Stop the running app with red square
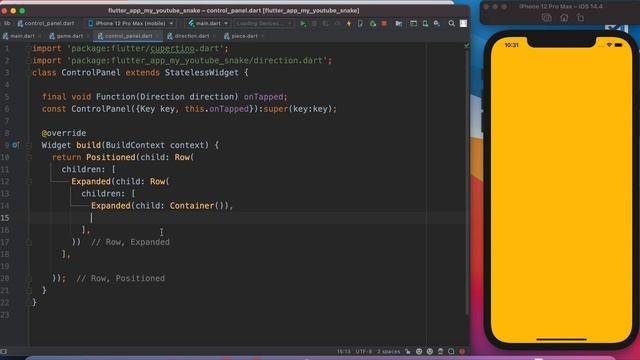Screen dimensions: 640x360 click(384, 24)
